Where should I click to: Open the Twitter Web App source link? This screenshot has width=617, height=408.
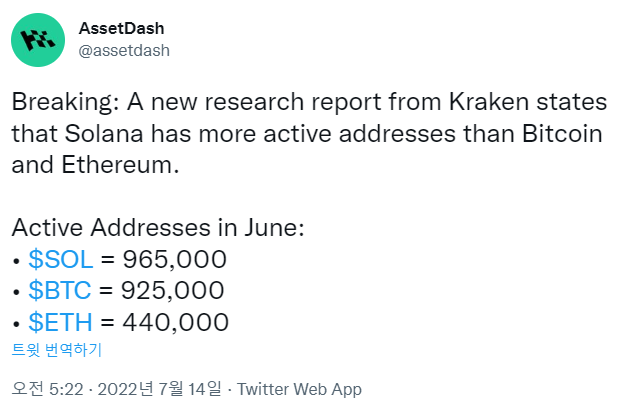[x=299, y=389]
